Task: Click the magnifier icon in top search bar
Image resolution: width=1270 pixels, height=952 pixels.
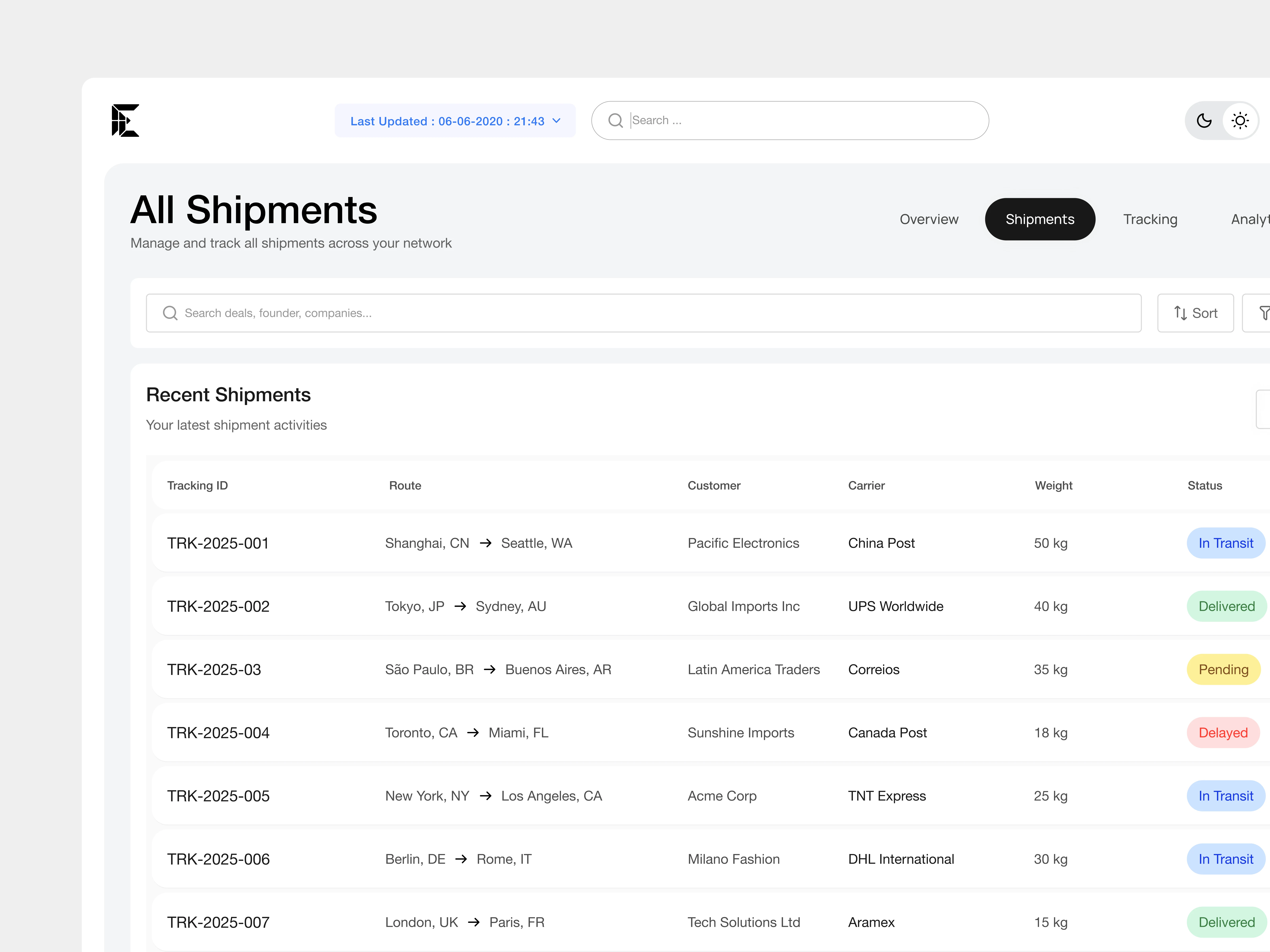Action: click(x=616, y=121)
